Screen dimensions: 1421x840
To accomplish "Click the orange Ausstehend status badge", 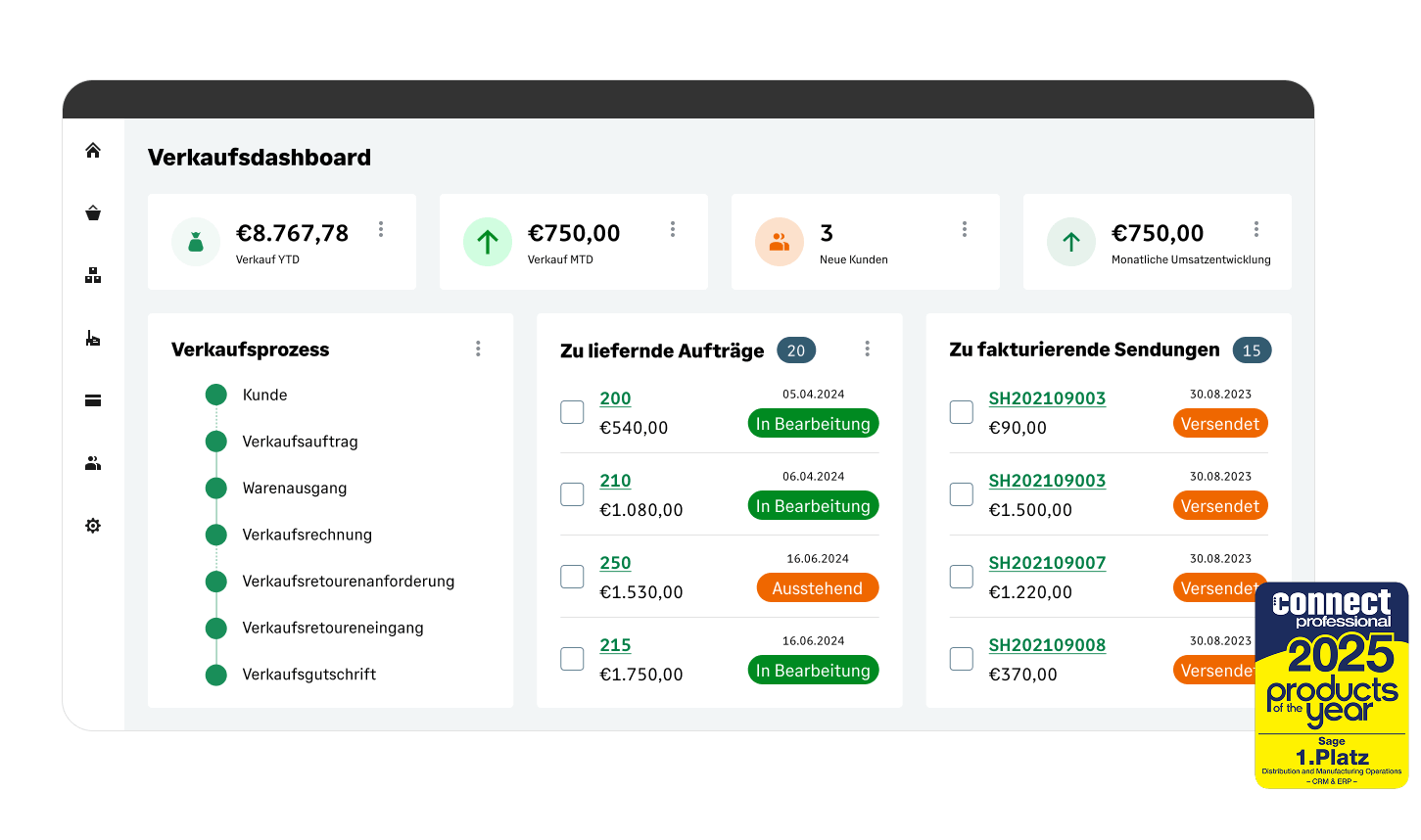I will point(817,588).
